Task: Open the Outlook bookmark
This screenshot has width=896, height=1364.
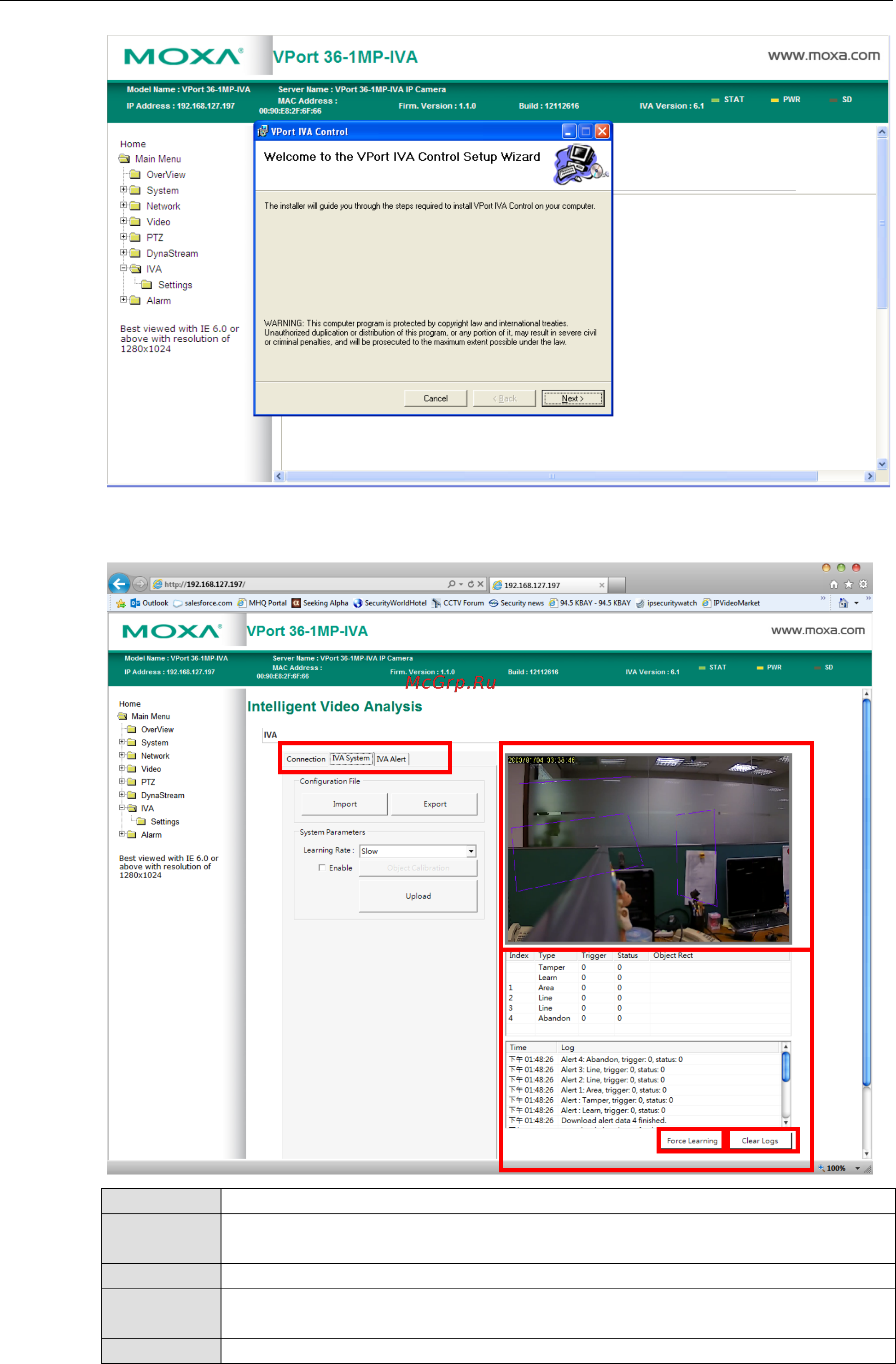Action: point(150,603)
